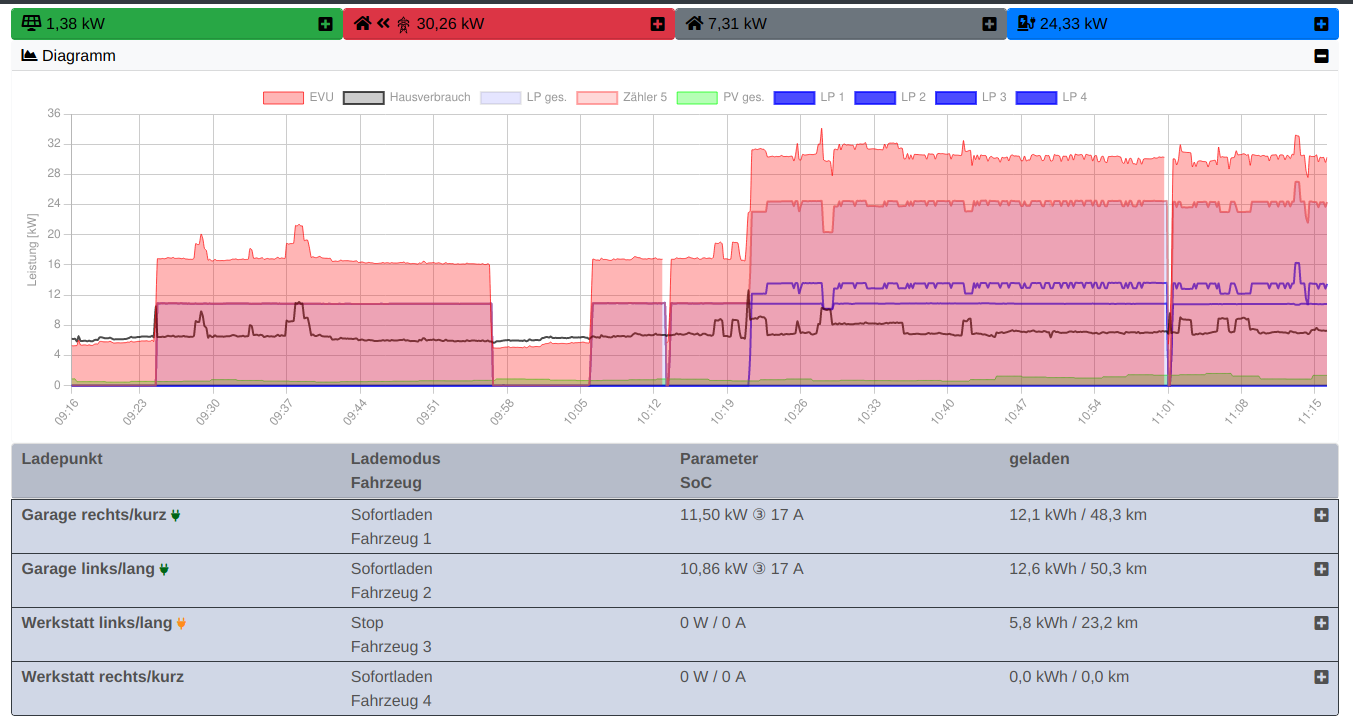The height and width of the screenshot is (725, 1353).
Task: Click the house icon in grey bar
Action: [x=694, y=23]
